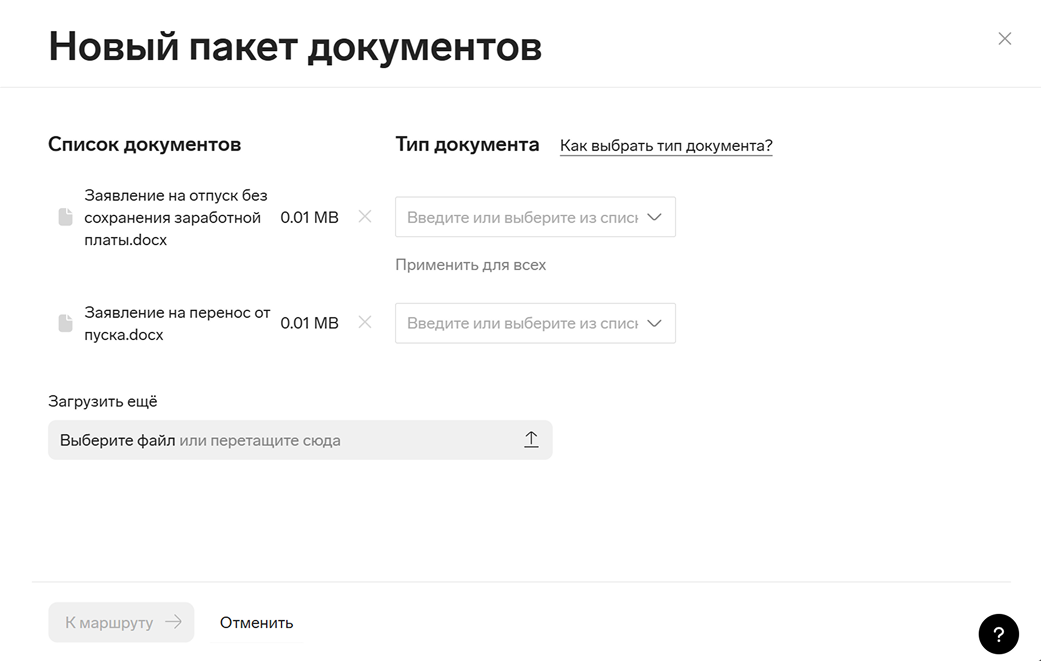Click Отменить button
1041x661 pixels.
coord(256,623)
